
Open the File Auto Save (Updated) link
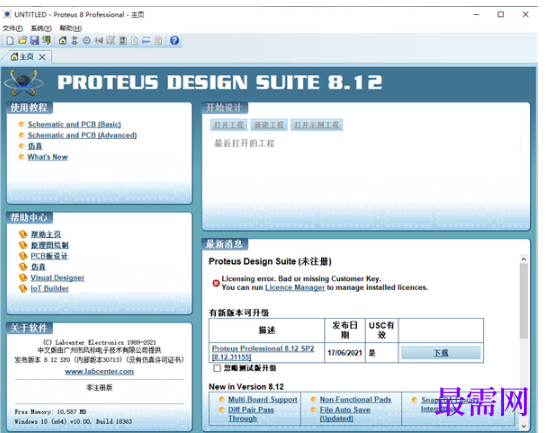pos(345,414)
